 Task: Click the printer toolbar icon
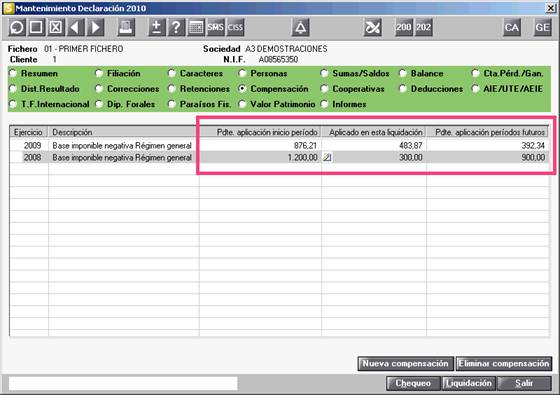click(x=126, y=27)
